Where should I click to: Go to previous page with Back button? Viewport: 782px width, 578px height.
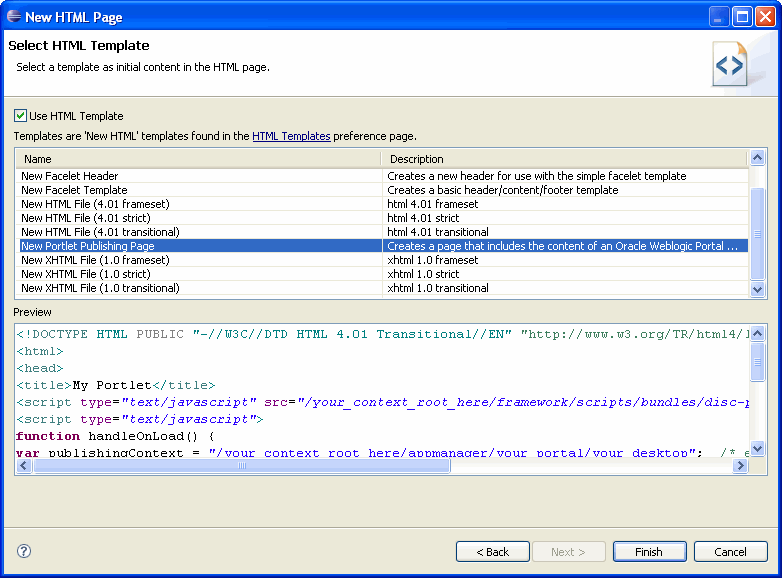coord(493,552)
